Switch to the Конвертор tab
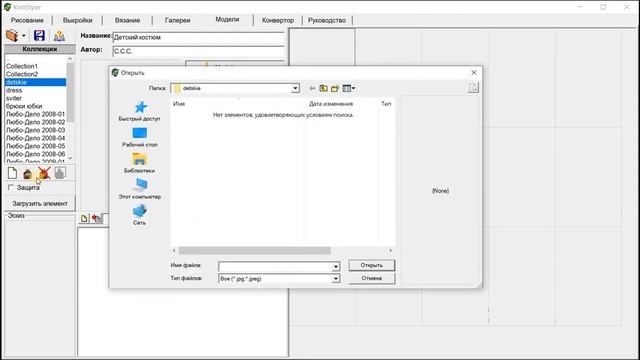The height and width of the screenshot is (360, 640). [278, 20]
